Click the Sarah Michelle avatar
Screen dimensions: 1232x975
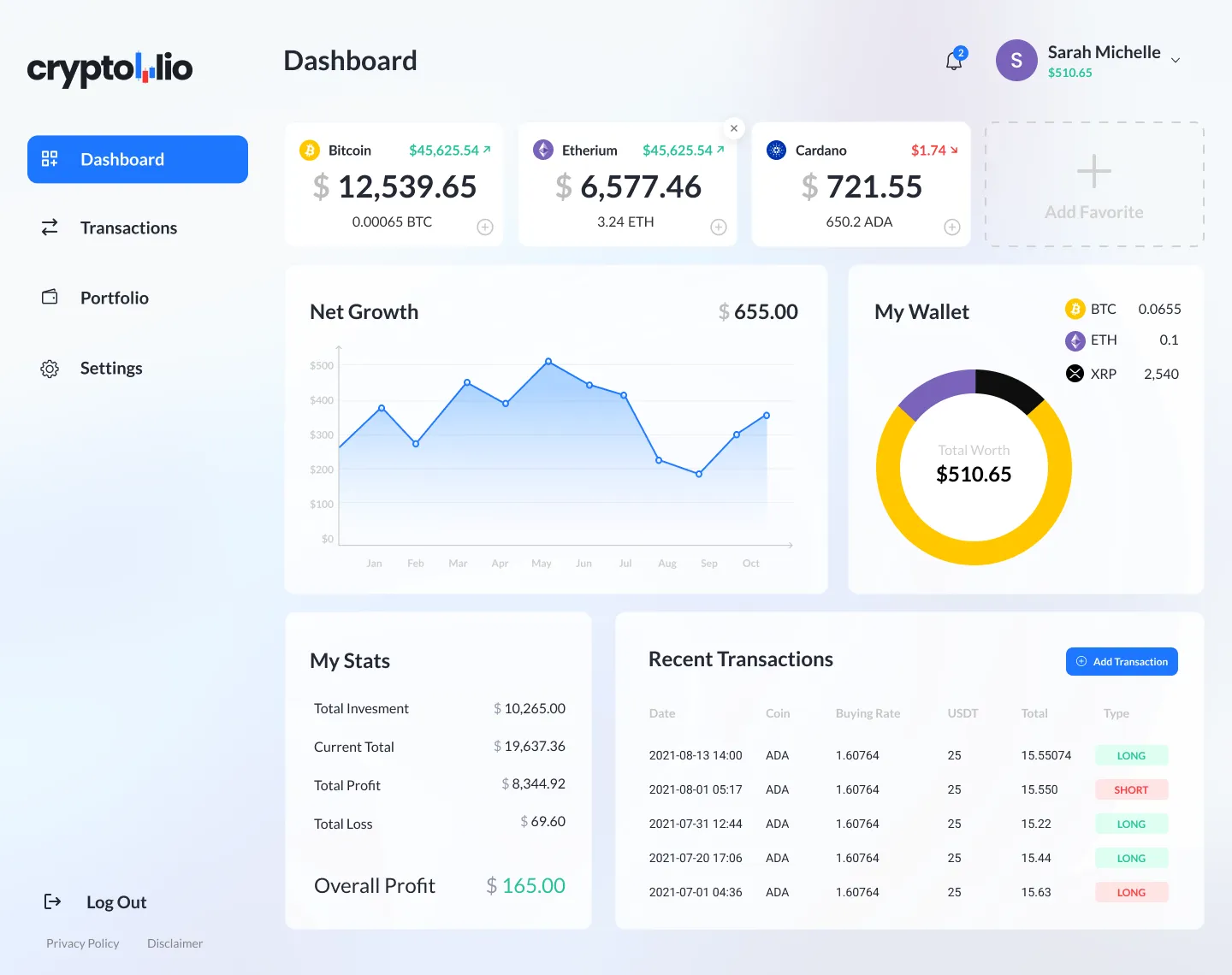[1016, 61]
